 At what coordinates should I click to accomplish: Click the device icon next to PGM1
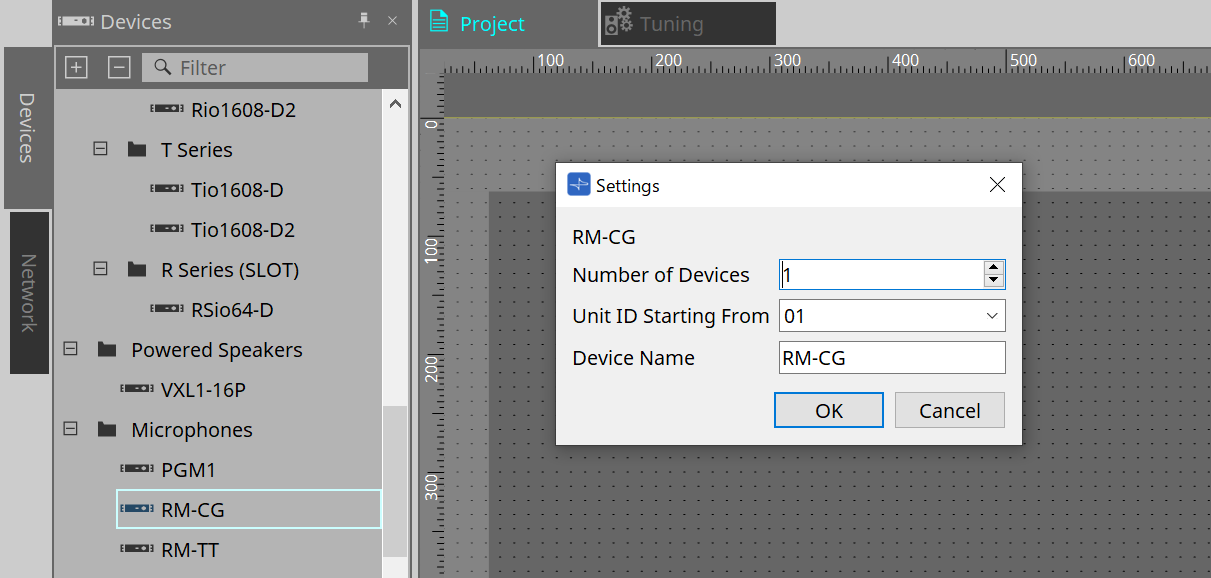pos(138,469)
